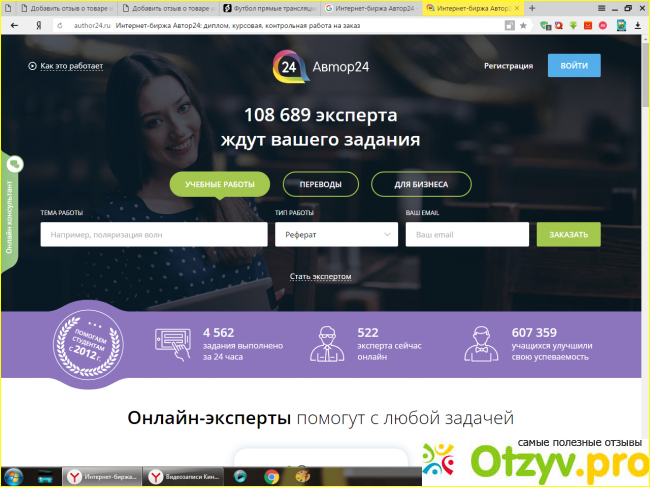The width and height of the screenshot is (650, 487).
Task: Click the green Заказать button
Action: pyautogui.click(x=568, y=235)
